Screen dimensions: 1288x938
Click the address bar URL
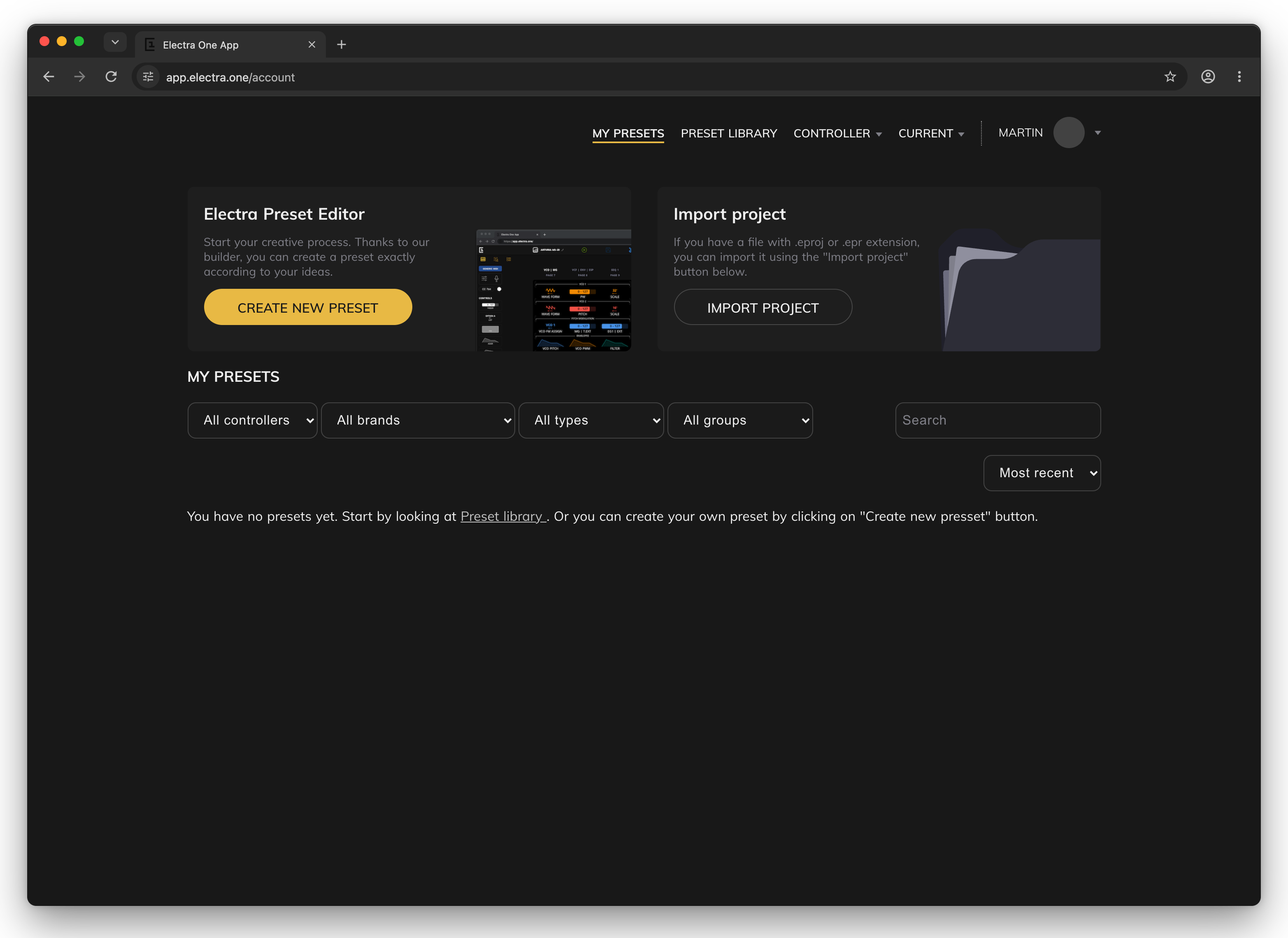pyautogui.click(x=230, y=77)
